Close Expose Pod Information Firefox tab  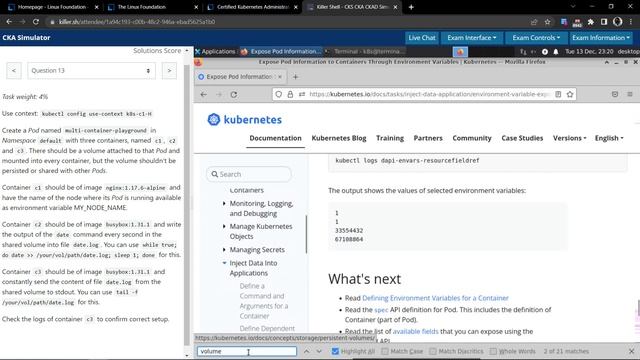280,77
